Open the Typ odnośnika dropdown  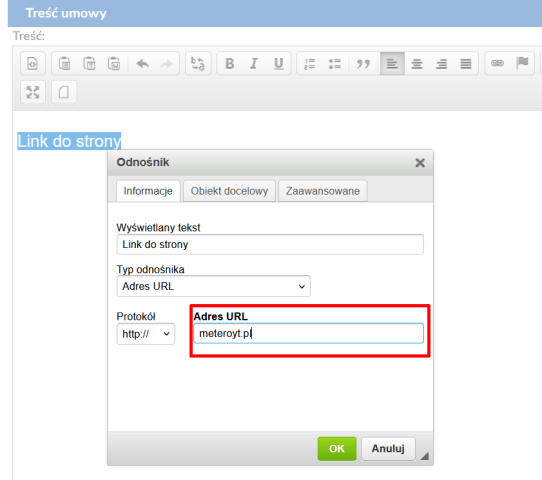214,286
